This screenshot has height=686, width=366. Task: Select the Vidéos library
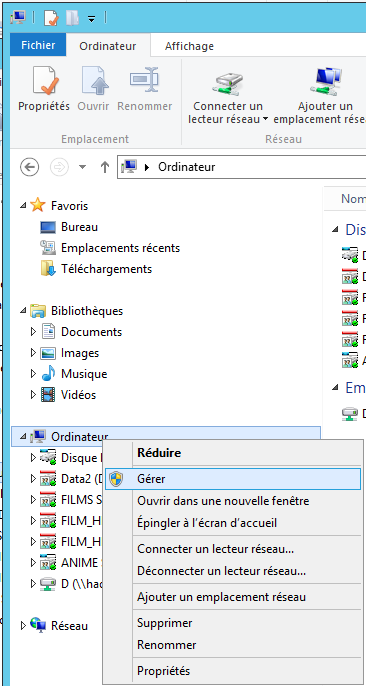(78, 395)
